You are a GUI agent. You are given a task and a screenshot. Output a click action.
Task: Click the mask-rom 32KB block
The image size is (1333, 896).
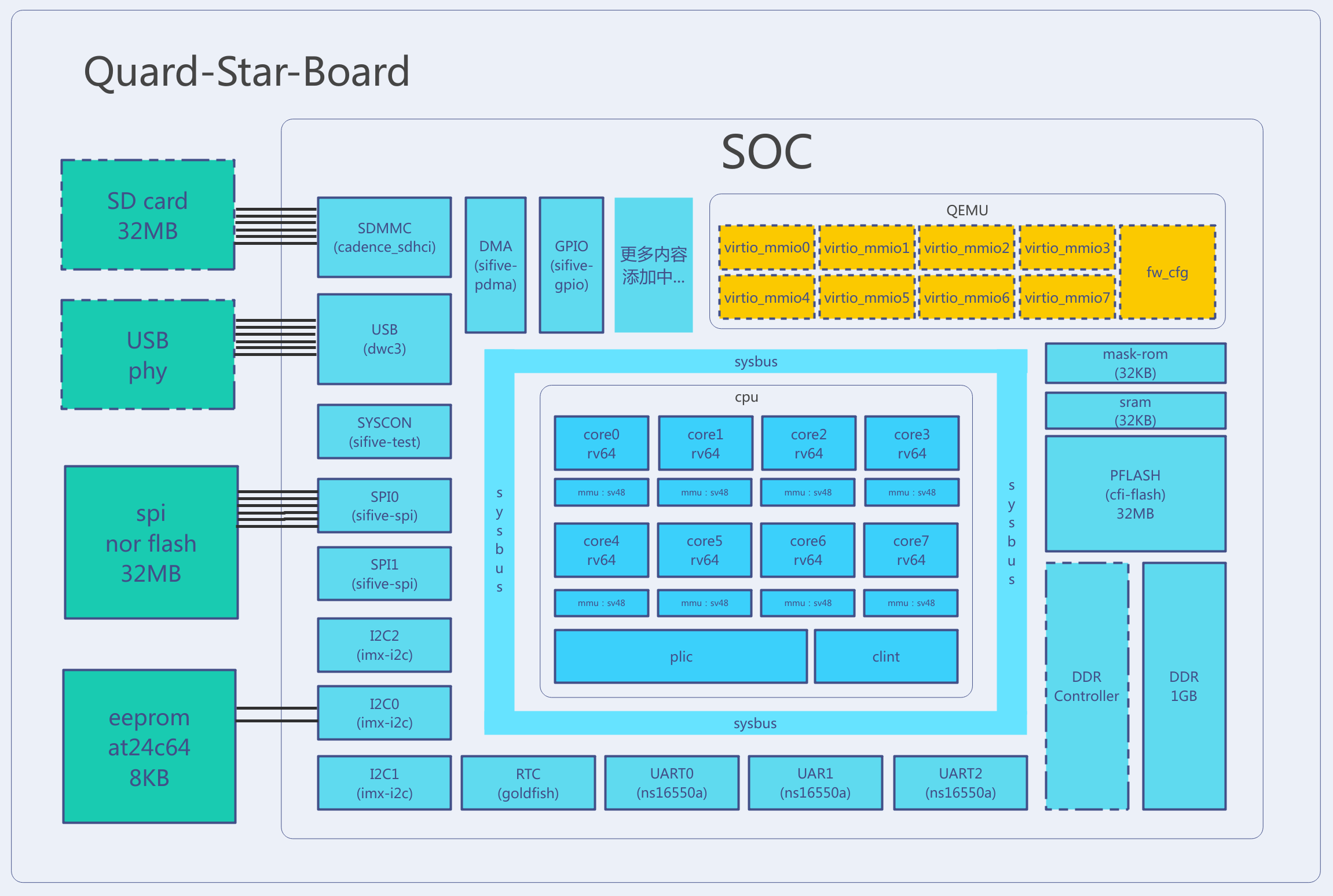coord(1135,363)
